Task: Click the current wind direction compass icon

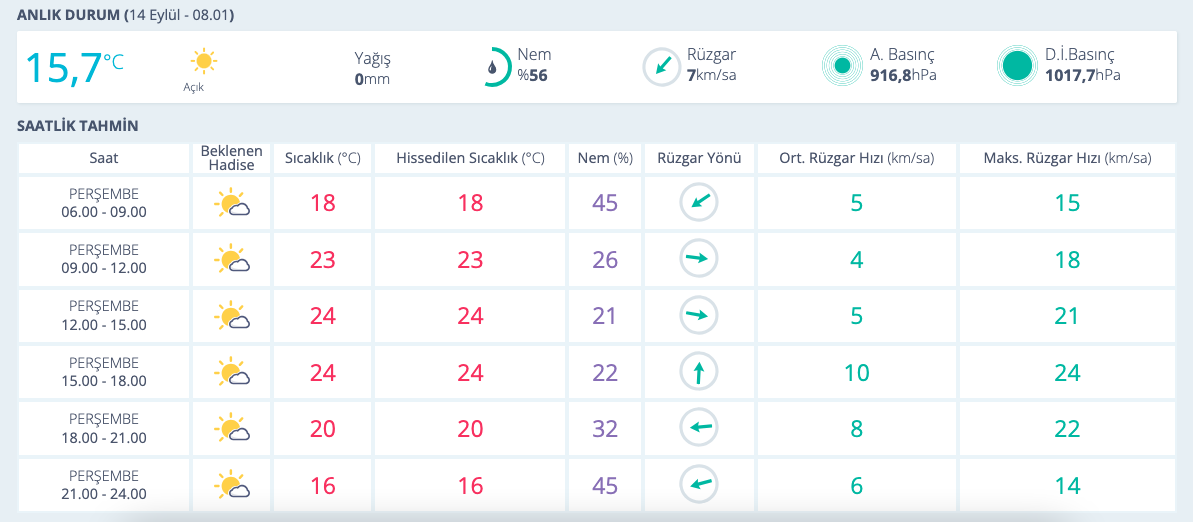Action: (661, 67)
